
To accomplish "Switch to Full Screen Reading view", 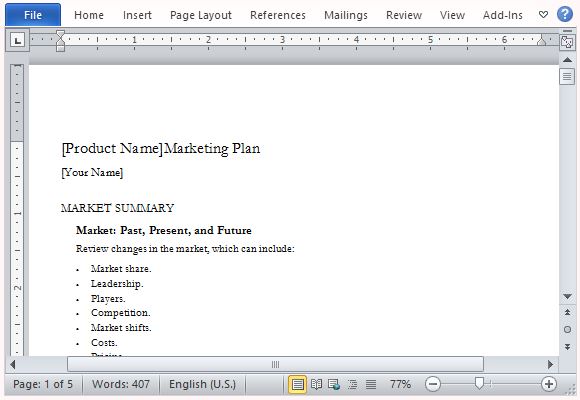I will point(316,384).
